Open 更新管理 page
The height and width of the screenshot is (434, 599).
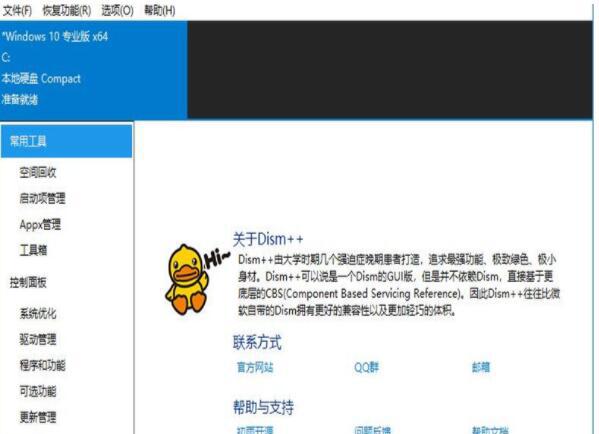coord(38,417)
